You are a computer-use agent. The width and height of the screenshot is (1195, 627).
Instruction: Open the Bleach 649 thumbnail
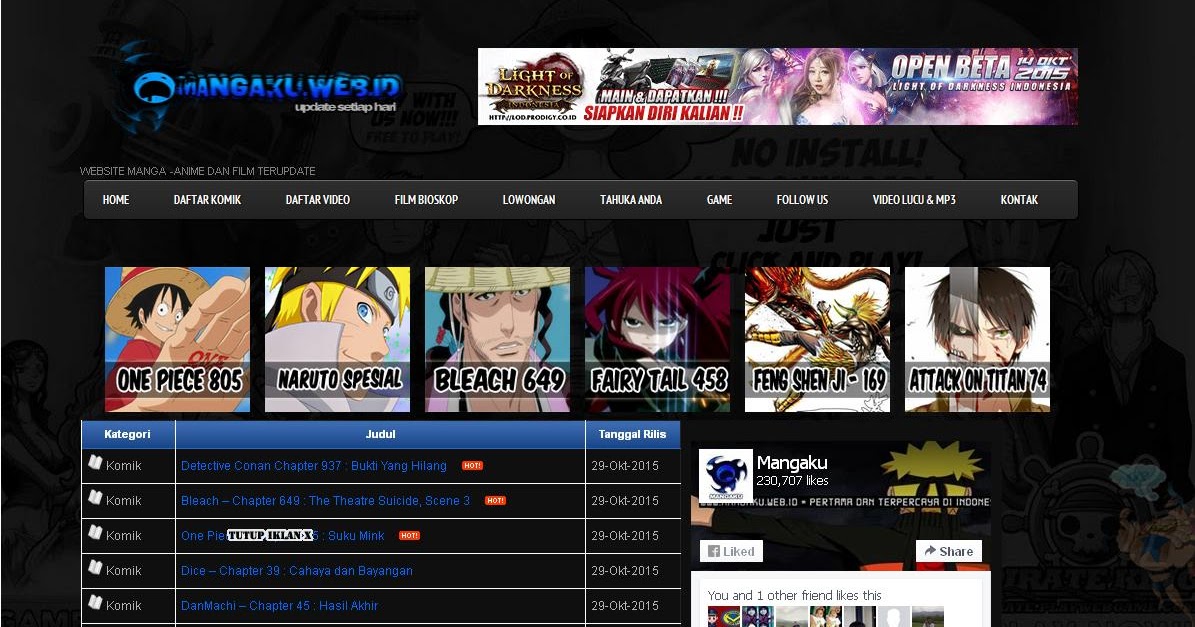pos(498,339)
